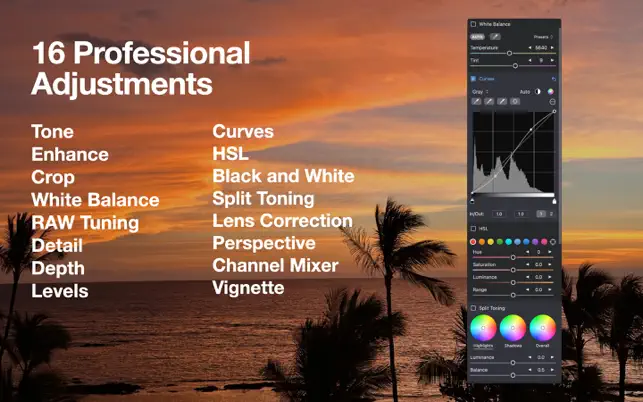Viewport: 643px width, 402px height.
Task: Click the curves Out value field
Action: pos(521,214)
